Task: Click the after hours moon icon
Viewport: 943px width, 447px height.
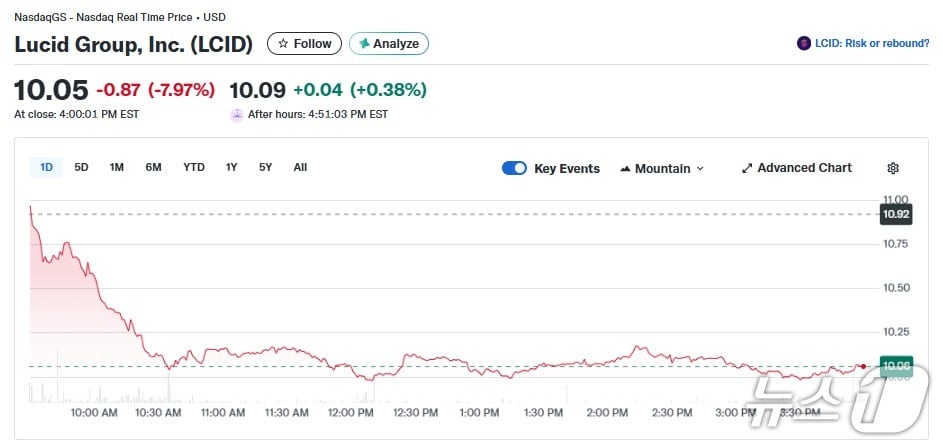Action: [x=237, y=114]
